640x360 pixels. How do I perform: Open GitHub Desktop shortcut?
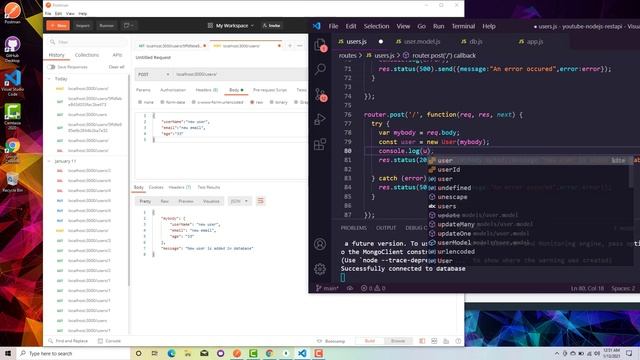[12, 49]
